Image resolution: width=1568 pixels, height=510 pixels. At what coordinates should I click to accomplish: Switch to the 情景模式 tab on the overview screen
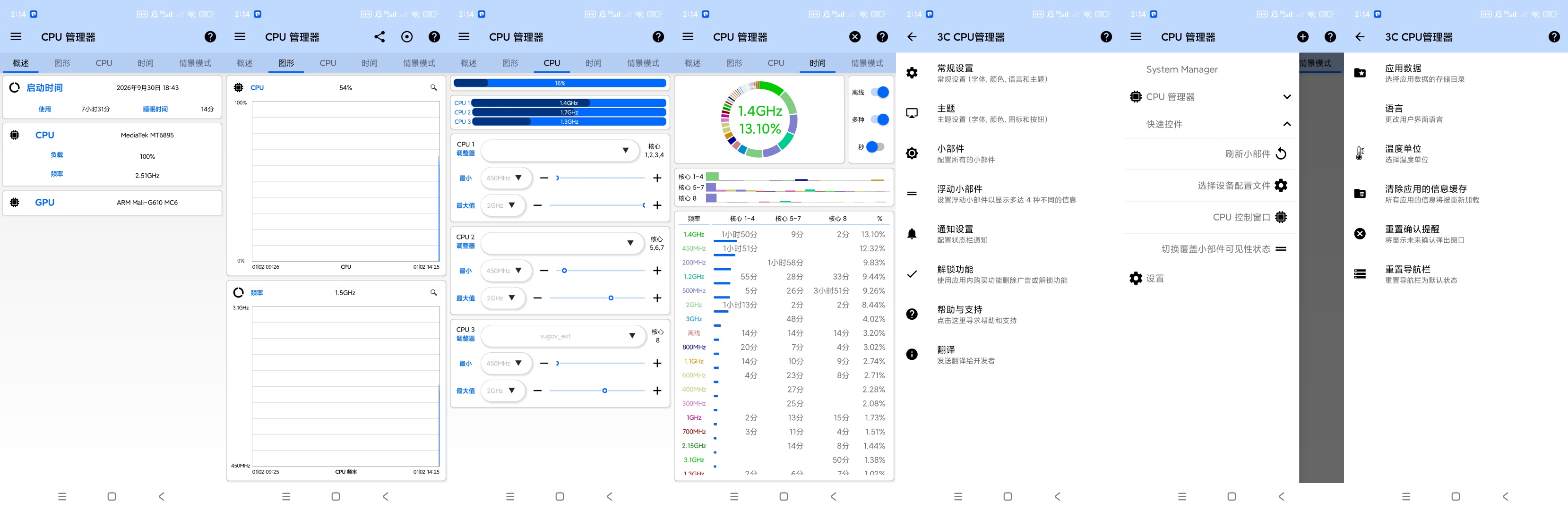(195, 63)
